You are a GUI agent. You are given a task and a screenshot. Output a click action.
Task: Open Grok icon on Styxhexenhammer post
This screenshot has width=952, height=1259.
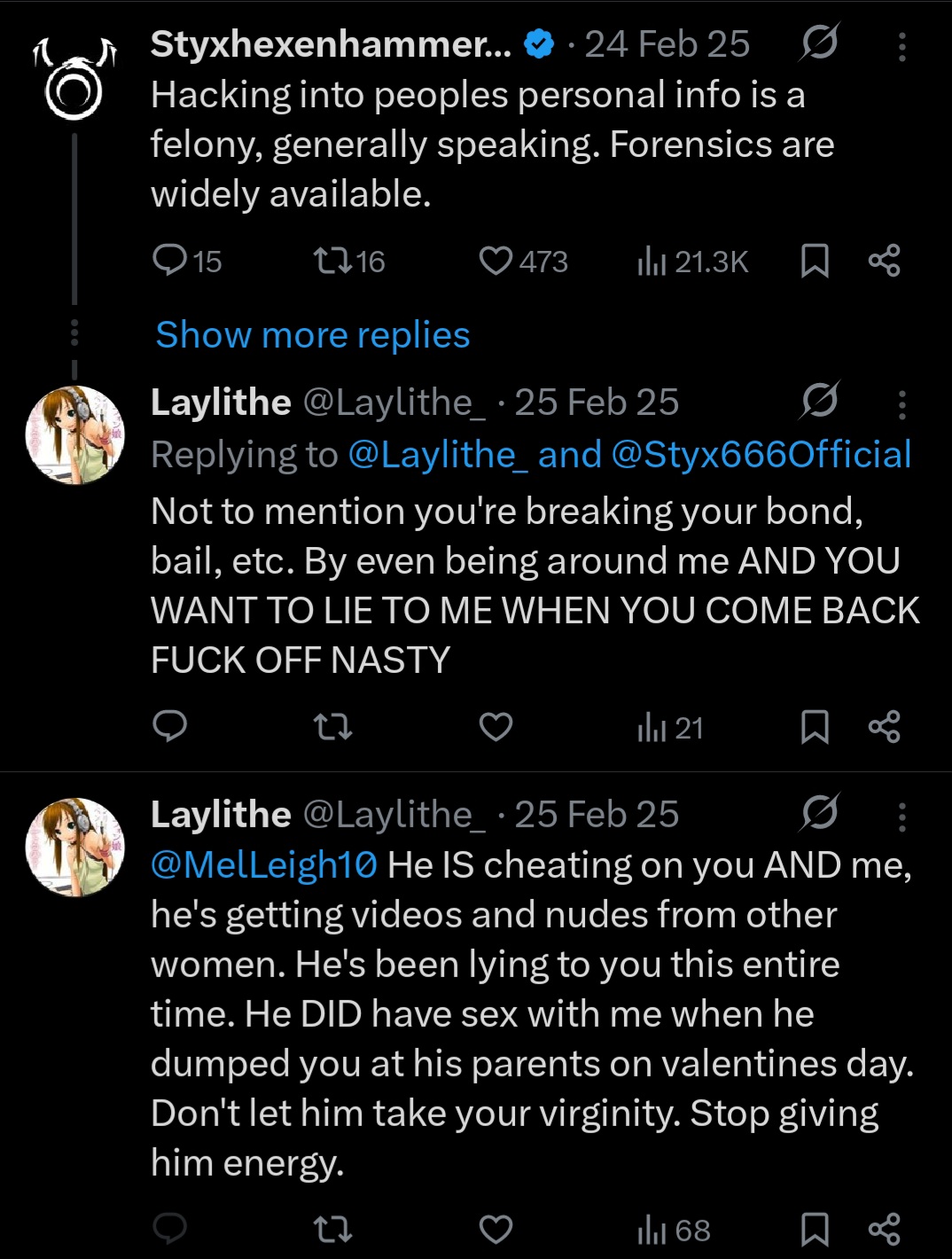point(819,43)
